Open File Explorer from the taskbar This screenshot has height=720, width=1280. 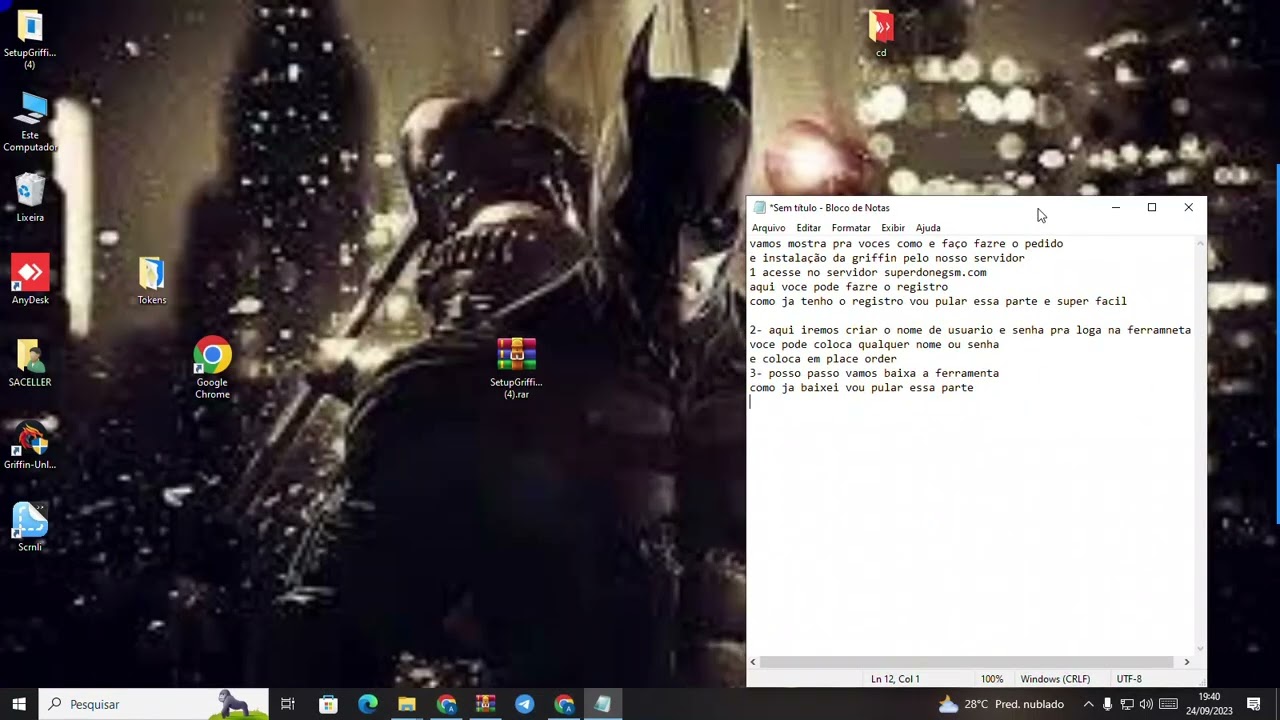click(x=407, y=704)
